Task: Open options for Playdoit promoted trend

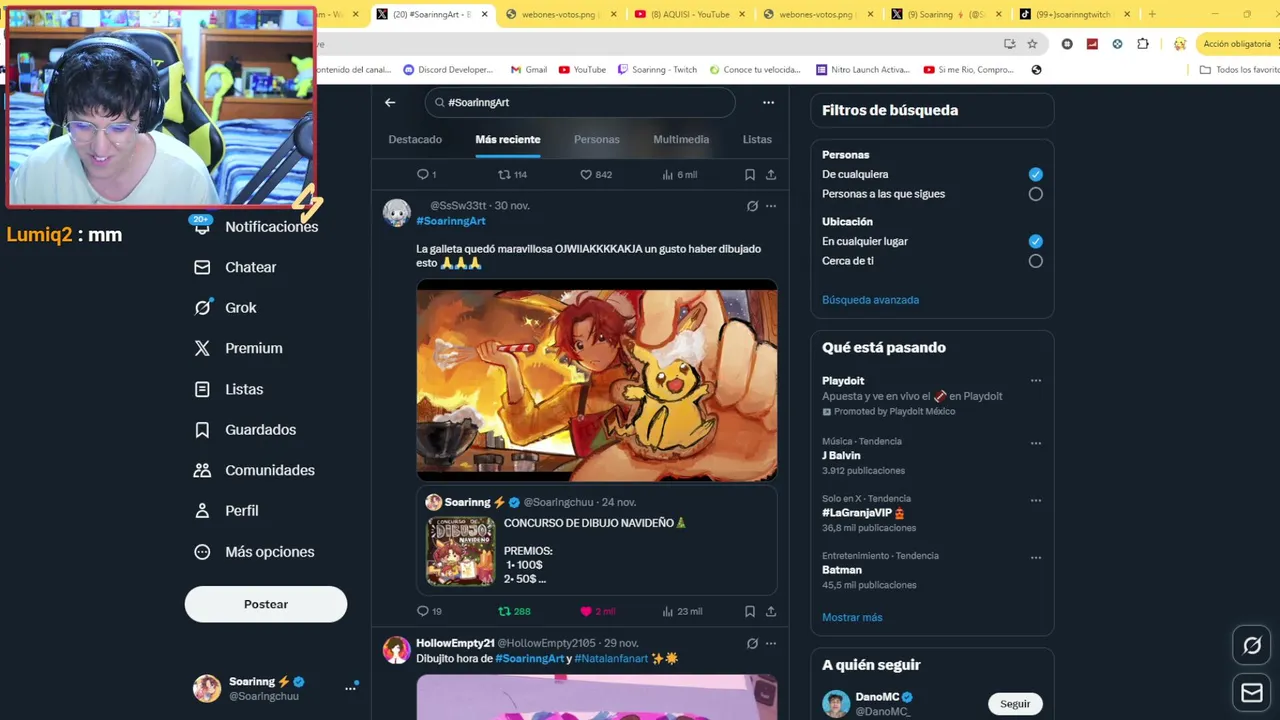Action: click(x=1036, y=380)
